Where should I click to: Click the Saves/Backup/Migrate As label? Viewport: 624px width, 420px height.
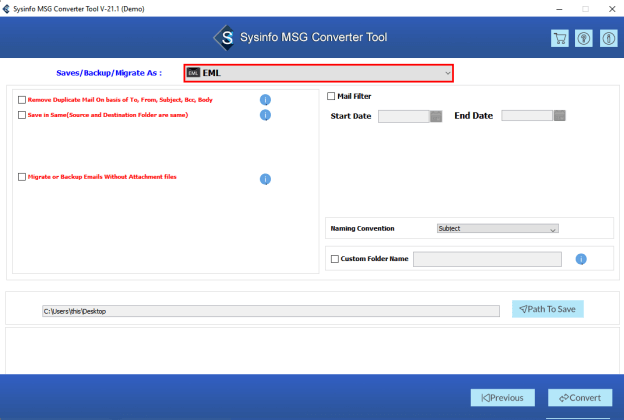[x=109, y=73]
